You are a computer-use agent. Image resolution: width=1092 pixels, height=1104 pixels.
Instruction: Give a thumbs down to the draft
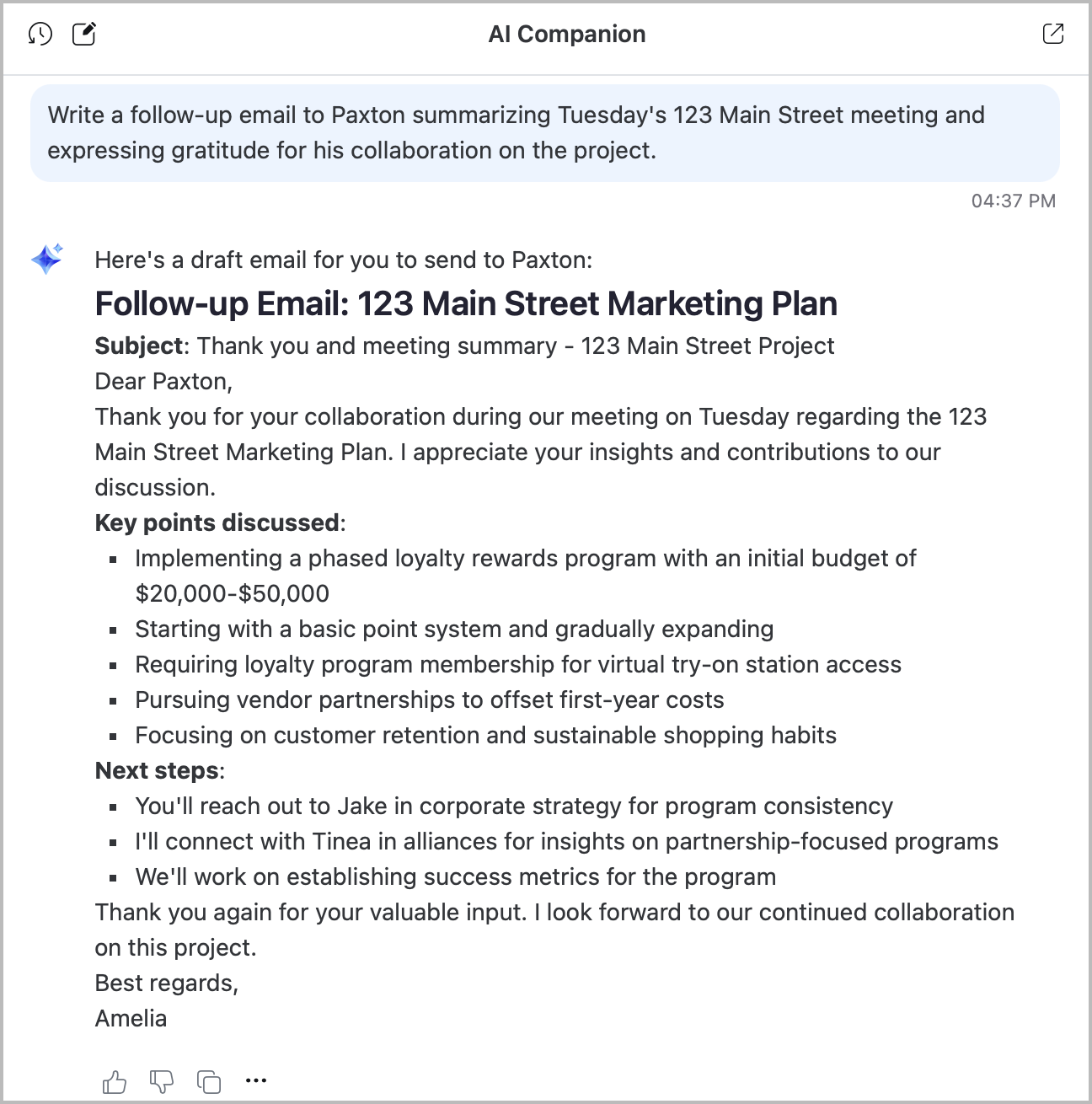(x=162, y=1080)
